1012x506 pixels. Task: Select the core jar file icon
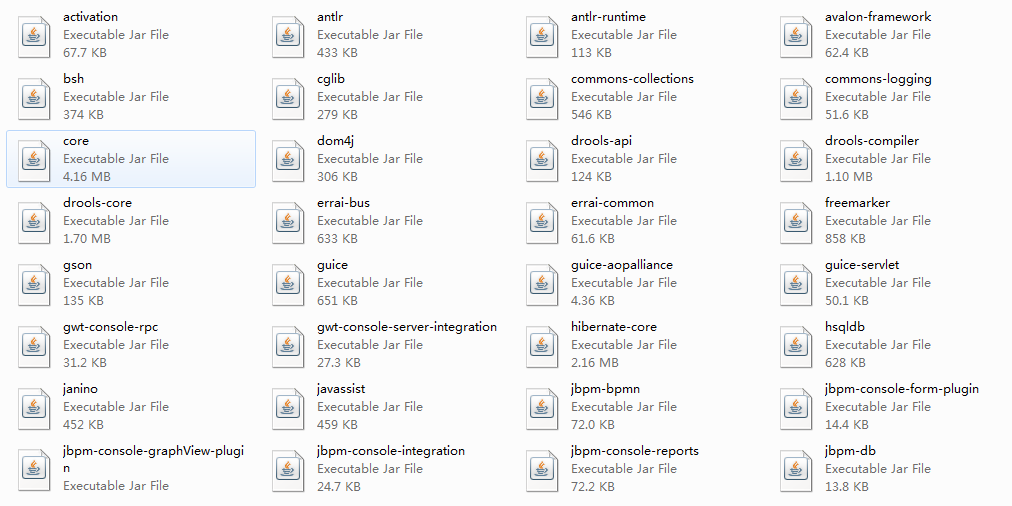click(x=34, y=160)
